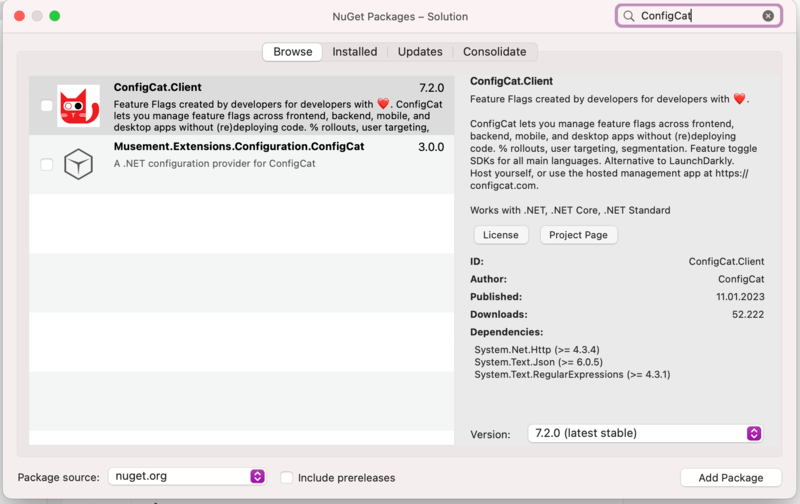Click the Add Package button
Viewport: 800px width, 504px height.
coord(731,478)
